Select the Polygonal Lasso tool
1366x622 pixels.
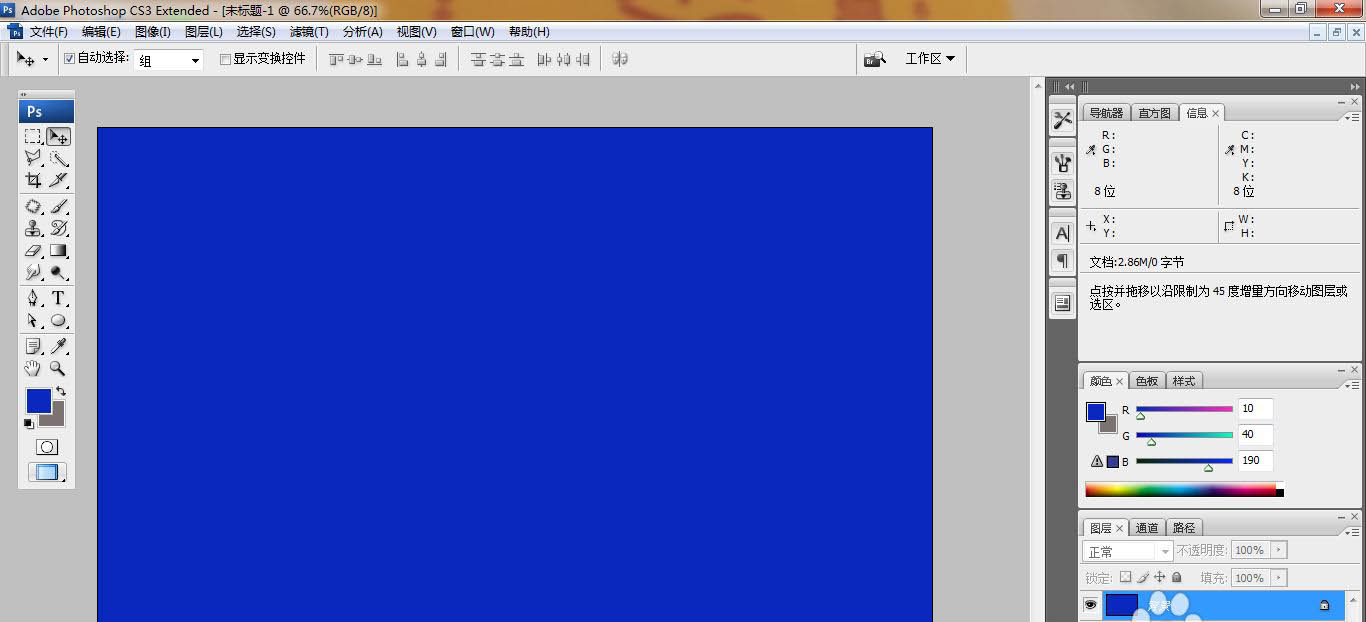[x=33, y=159]
